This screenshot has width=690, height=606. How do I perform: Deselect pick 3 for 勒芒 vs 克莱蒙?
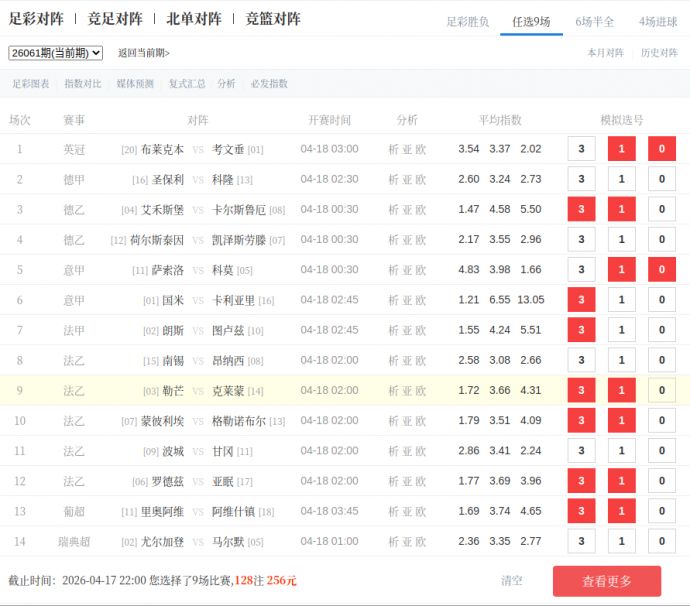pos(581,391)
